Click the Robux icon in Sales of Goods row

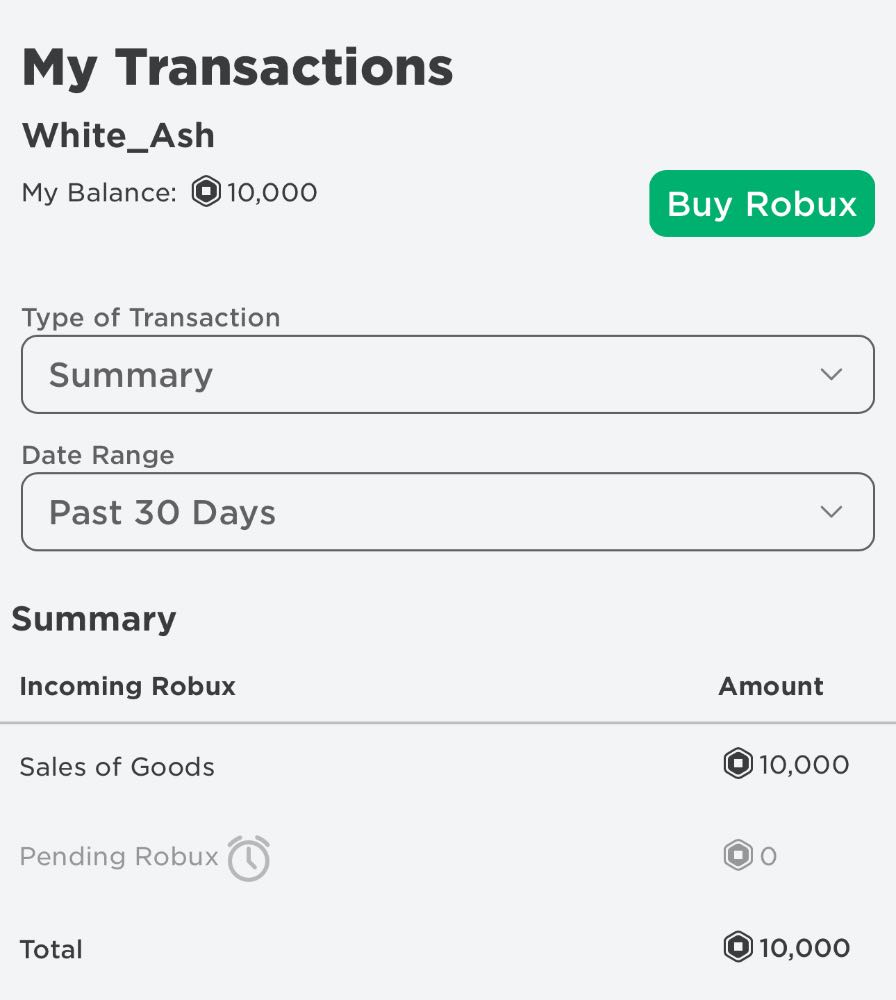(x=737, y=765)
